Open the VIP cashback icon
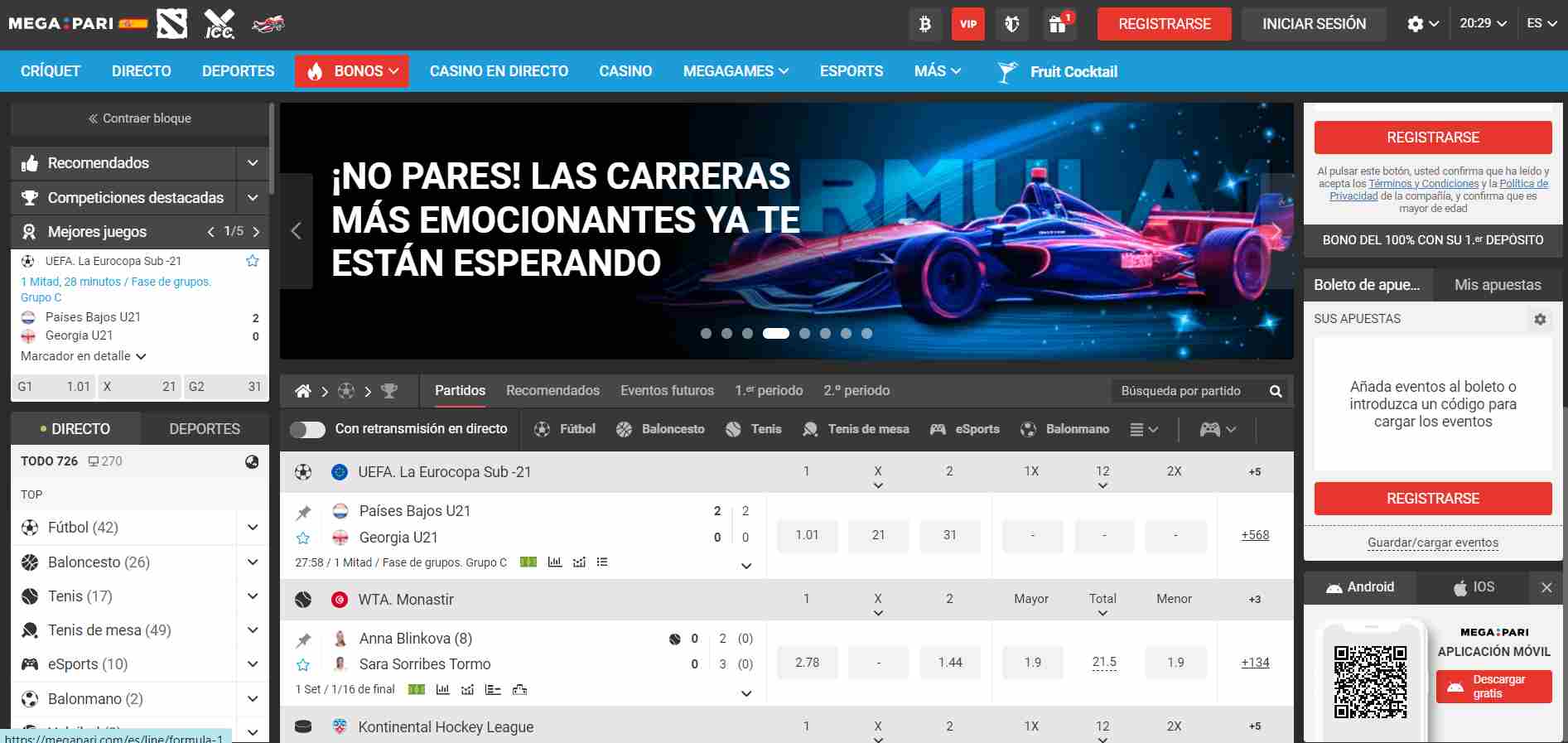This screenshot has height=743, width=1568. coord(967,24)
